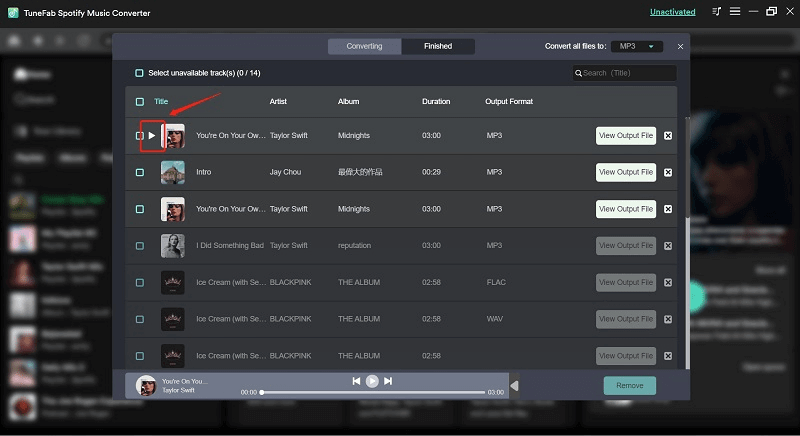This screenshot has width=800, height=436.
Task: Remove the I Did Something Bad row
Action: click(668, 246)
